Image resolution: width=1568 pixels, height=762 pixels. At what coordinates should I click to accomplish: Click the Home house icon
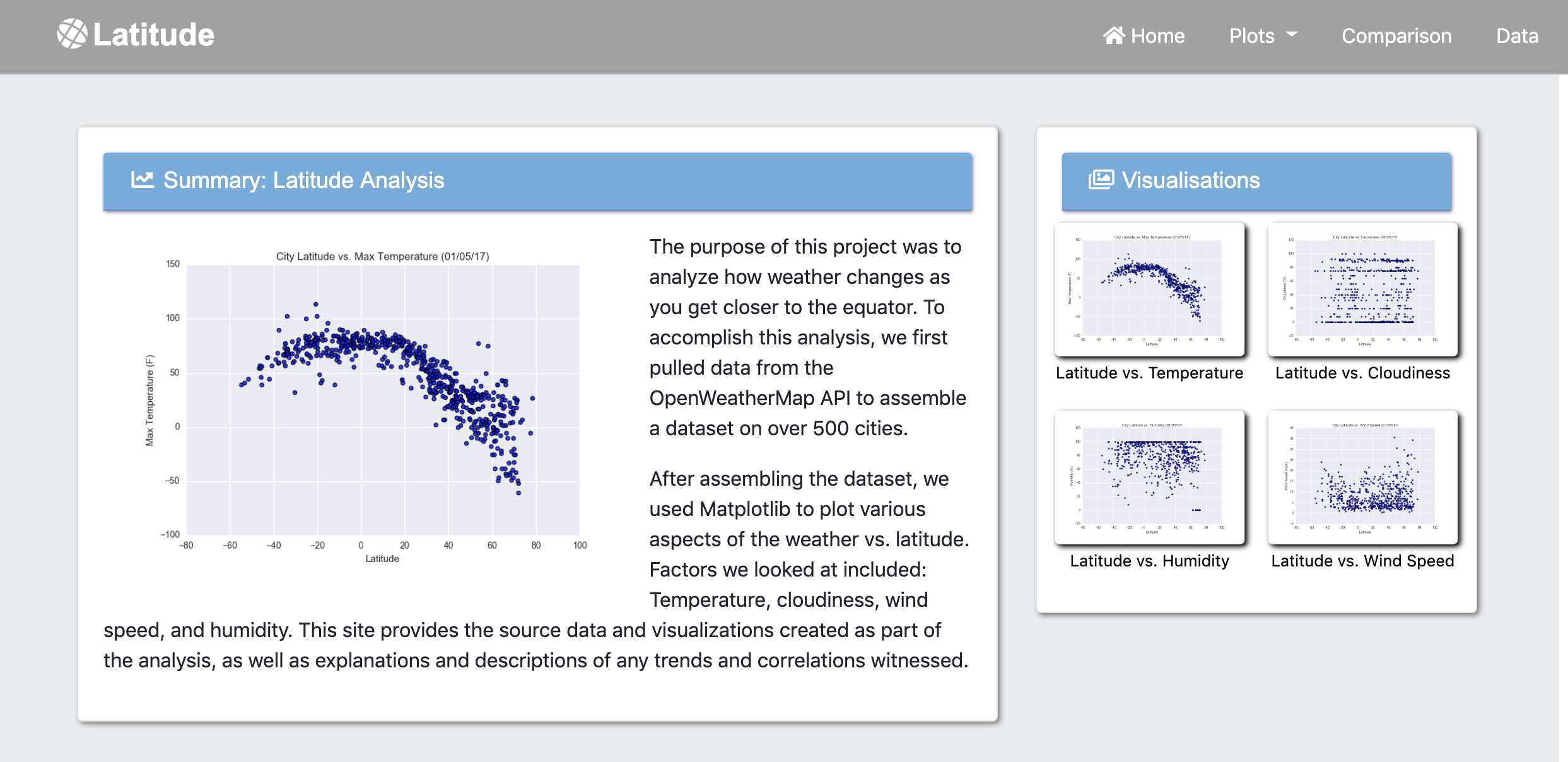click(1114, 35)
